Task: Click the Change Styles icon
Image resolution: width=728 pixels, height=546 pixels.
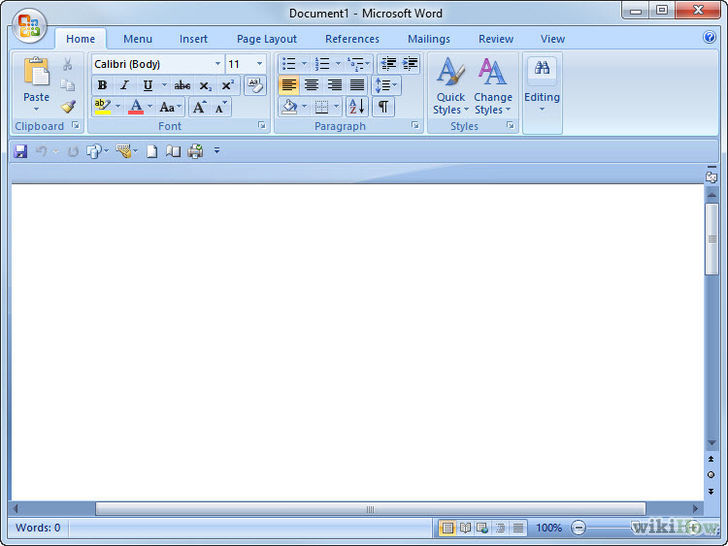Action: (492, 72)
